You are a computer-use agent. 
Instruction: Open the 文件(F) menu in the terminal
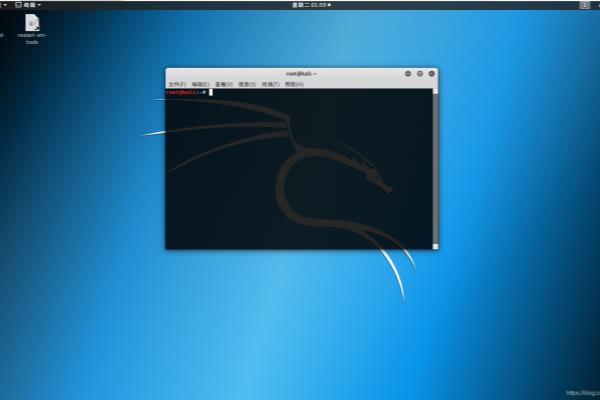tap(177, 84)
